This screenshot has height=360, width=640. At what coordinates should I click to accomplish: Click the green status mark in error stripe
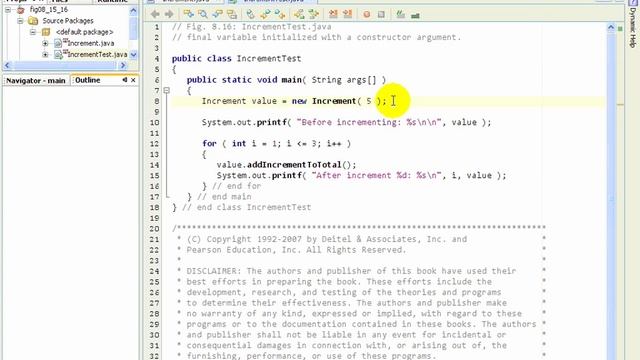[x=620, y=29]
